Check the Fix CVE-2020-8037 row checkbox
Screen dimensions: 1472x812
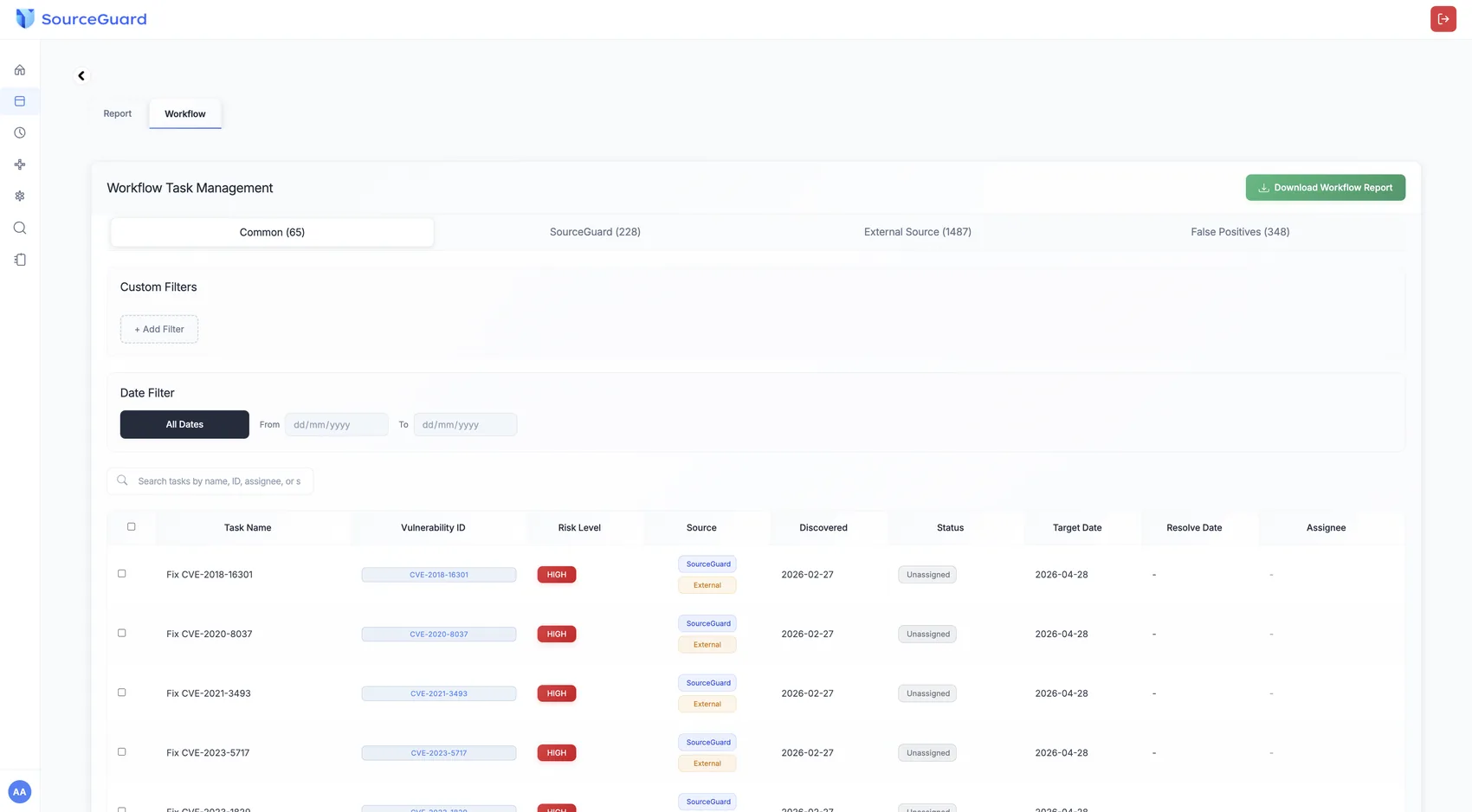click(x=122, y=633)
